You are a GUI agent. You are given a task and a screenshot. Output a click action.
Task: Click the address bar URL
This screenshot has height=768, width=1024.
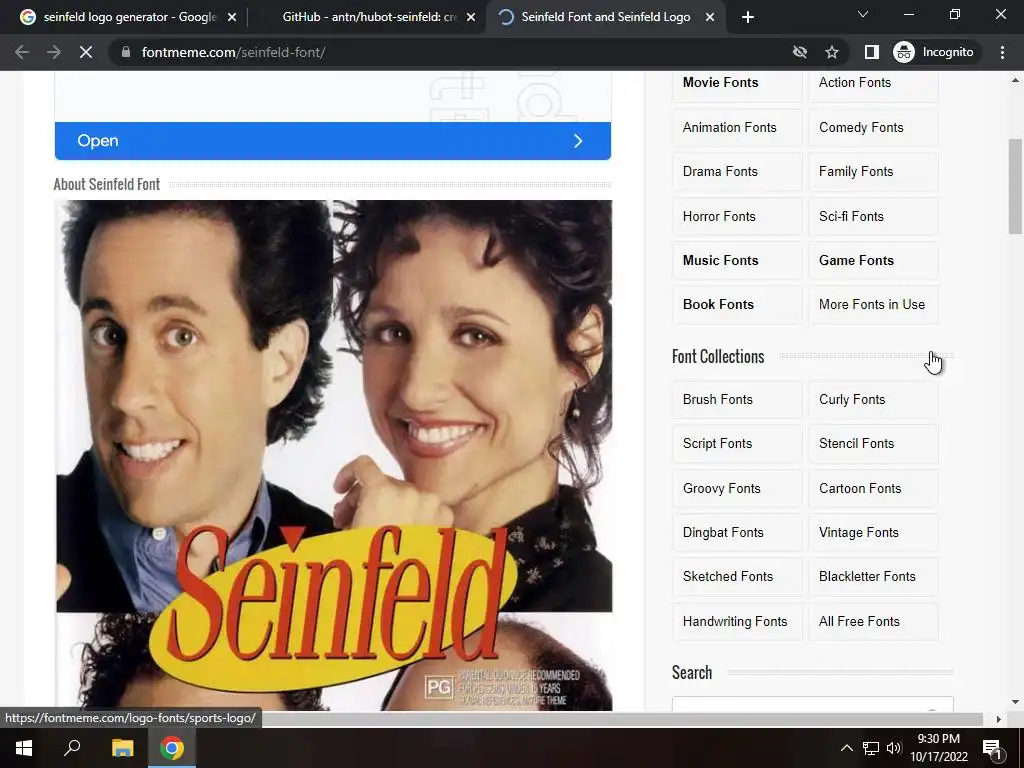234,52
